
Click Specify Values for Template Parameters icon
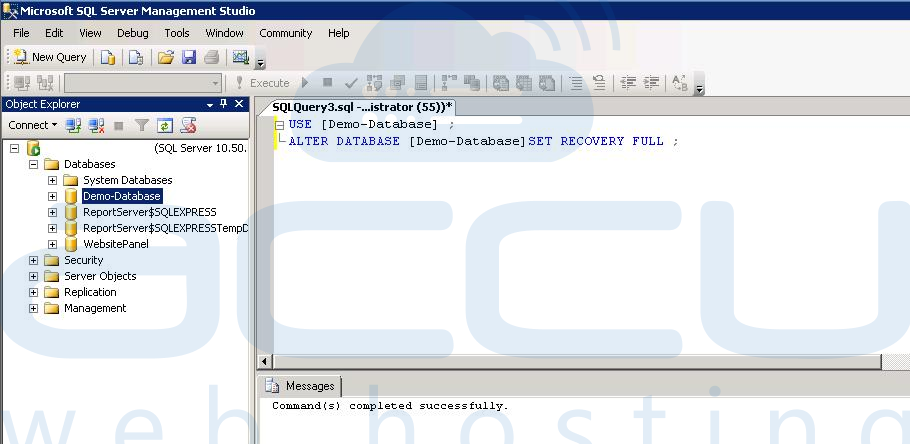pyautogui.click(x=680, y=83)
